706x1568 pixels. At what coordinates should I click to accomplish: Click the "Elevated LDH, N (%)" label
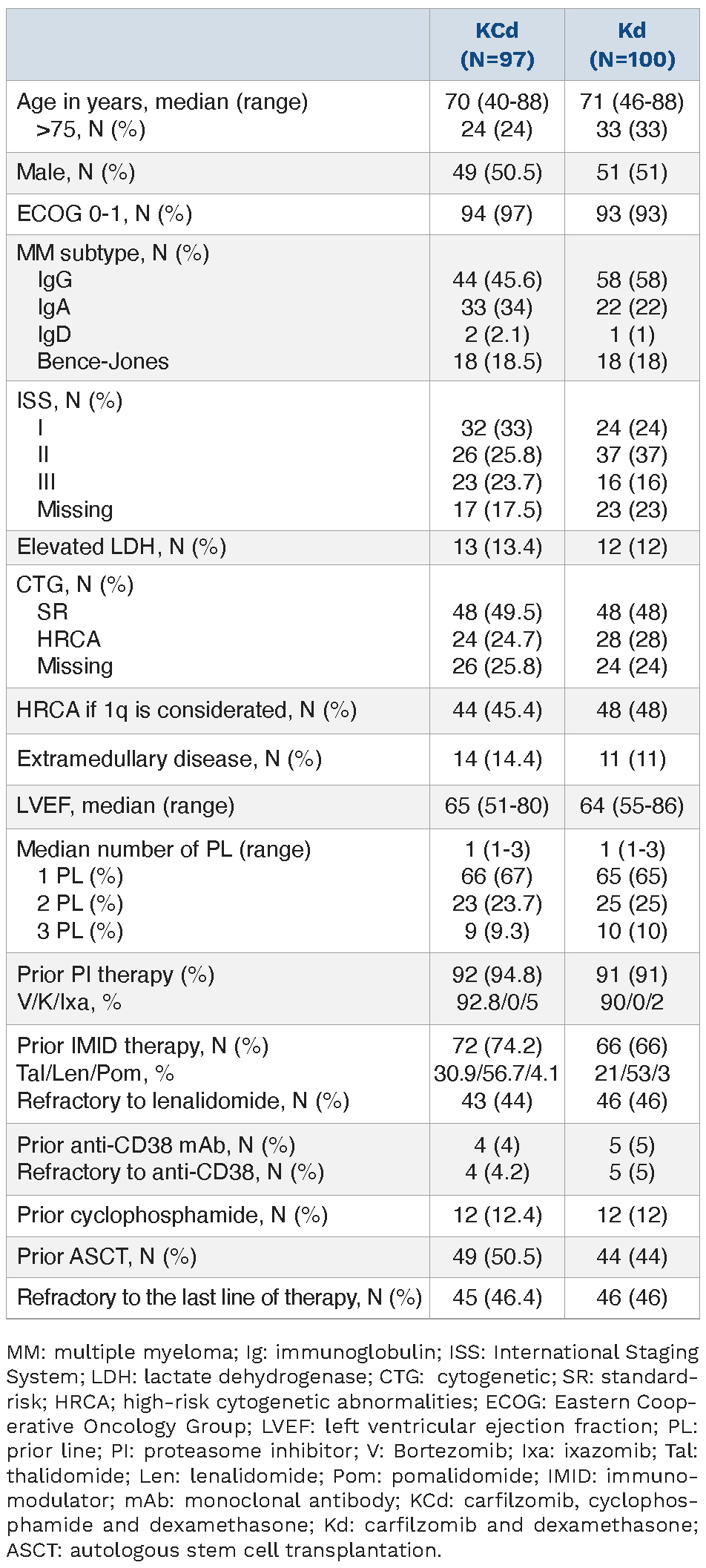click(x=122, y=547)
